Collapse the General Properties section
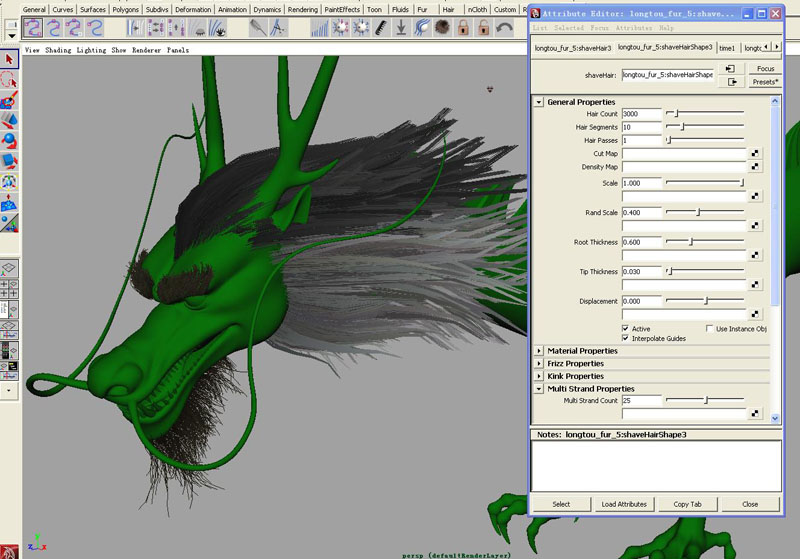This screenshot has height=559, width=800. tap(540, 102)
